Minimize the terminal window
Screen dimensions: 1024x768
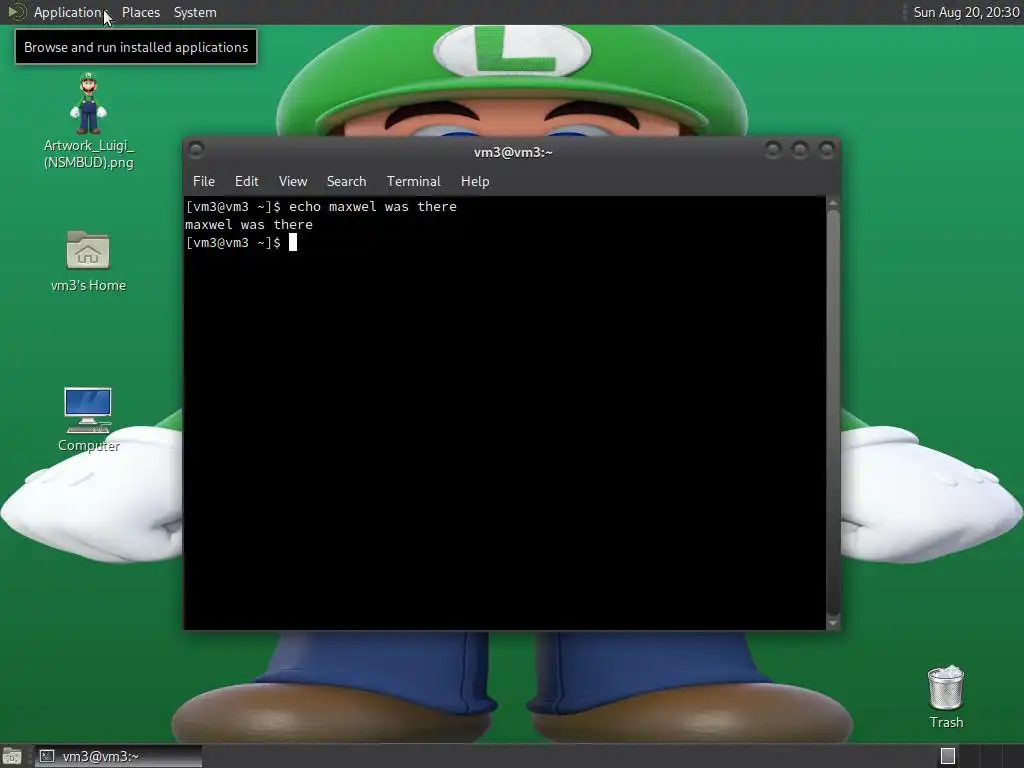pyautogui.click(x=773, y=150)
